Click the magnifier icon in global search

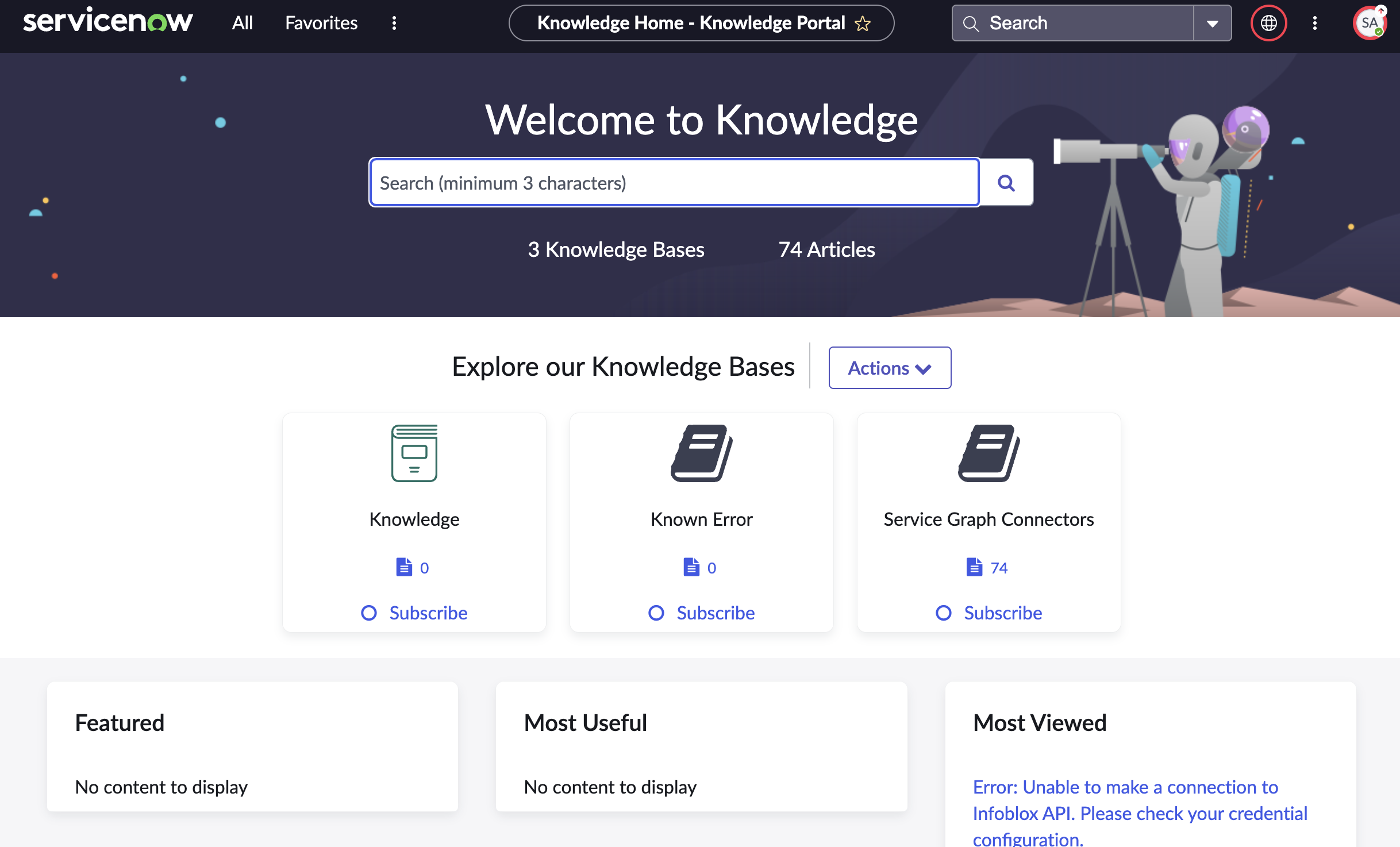tap(971, 24)
